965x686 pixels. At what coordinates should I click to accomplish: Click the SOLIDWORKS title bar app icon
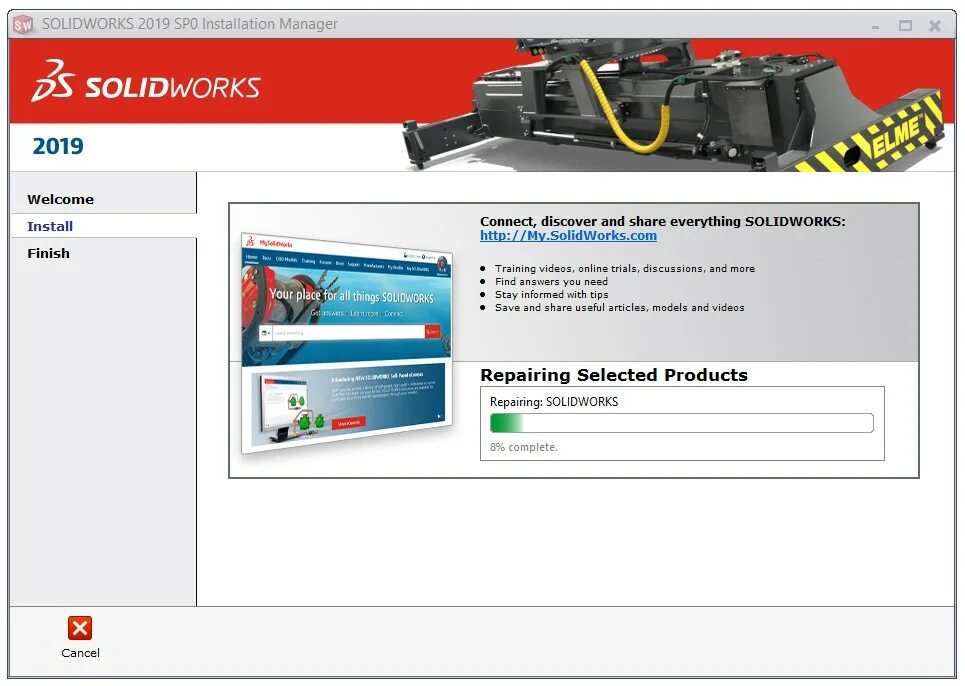tap(23, 25)
